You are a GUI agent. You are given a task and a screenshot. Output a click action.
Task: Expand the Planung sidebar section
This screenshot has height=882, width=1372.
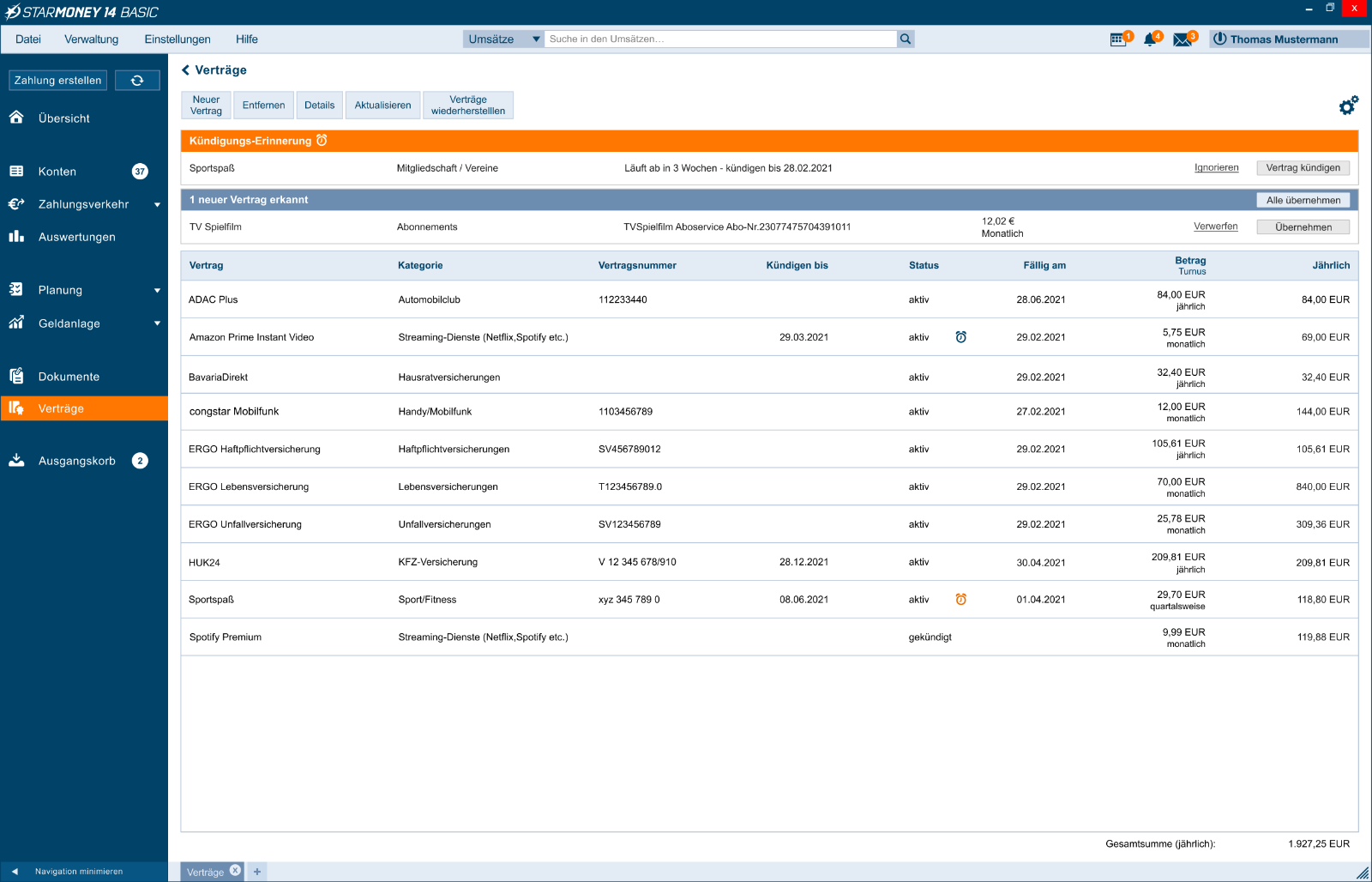[x=157, y=291]
